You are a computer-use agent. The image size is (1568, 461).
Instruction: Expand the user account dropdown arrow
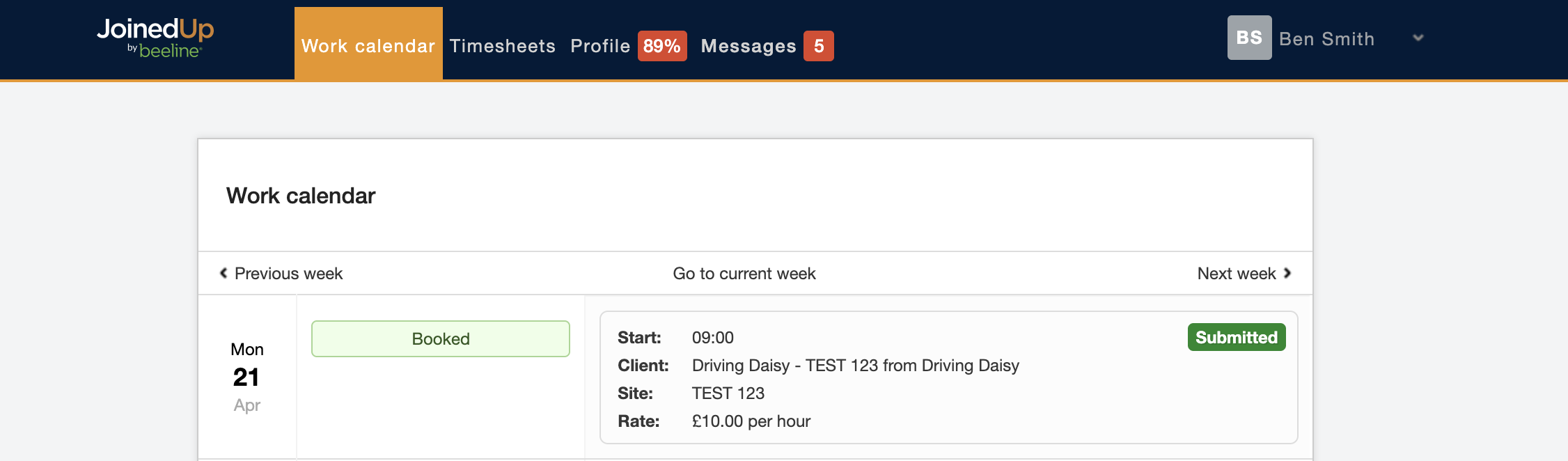[x=1418, y=38]
